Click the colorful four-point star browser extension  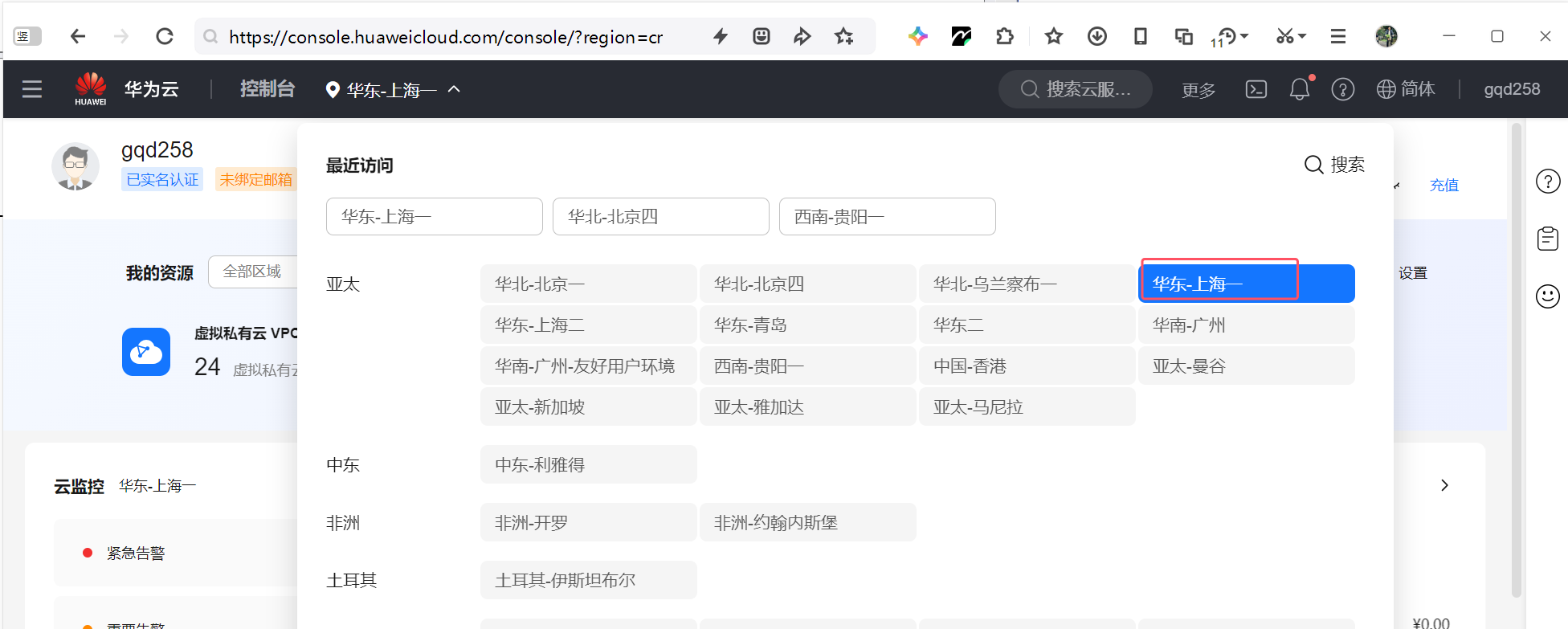point(917,36)
